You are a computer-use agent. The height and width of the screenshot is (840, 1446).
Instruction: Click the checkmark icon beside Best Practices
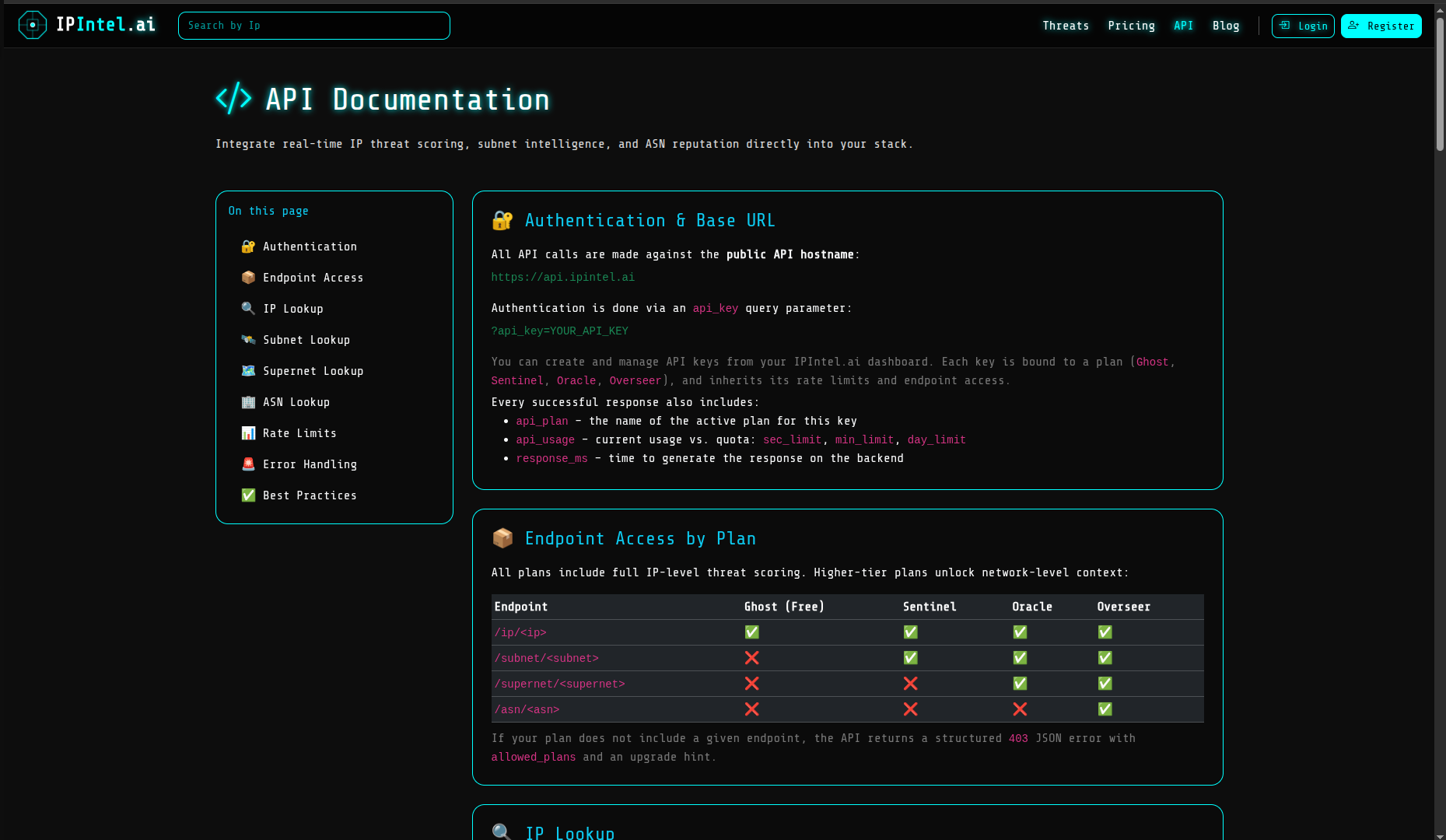coord(248,495)
